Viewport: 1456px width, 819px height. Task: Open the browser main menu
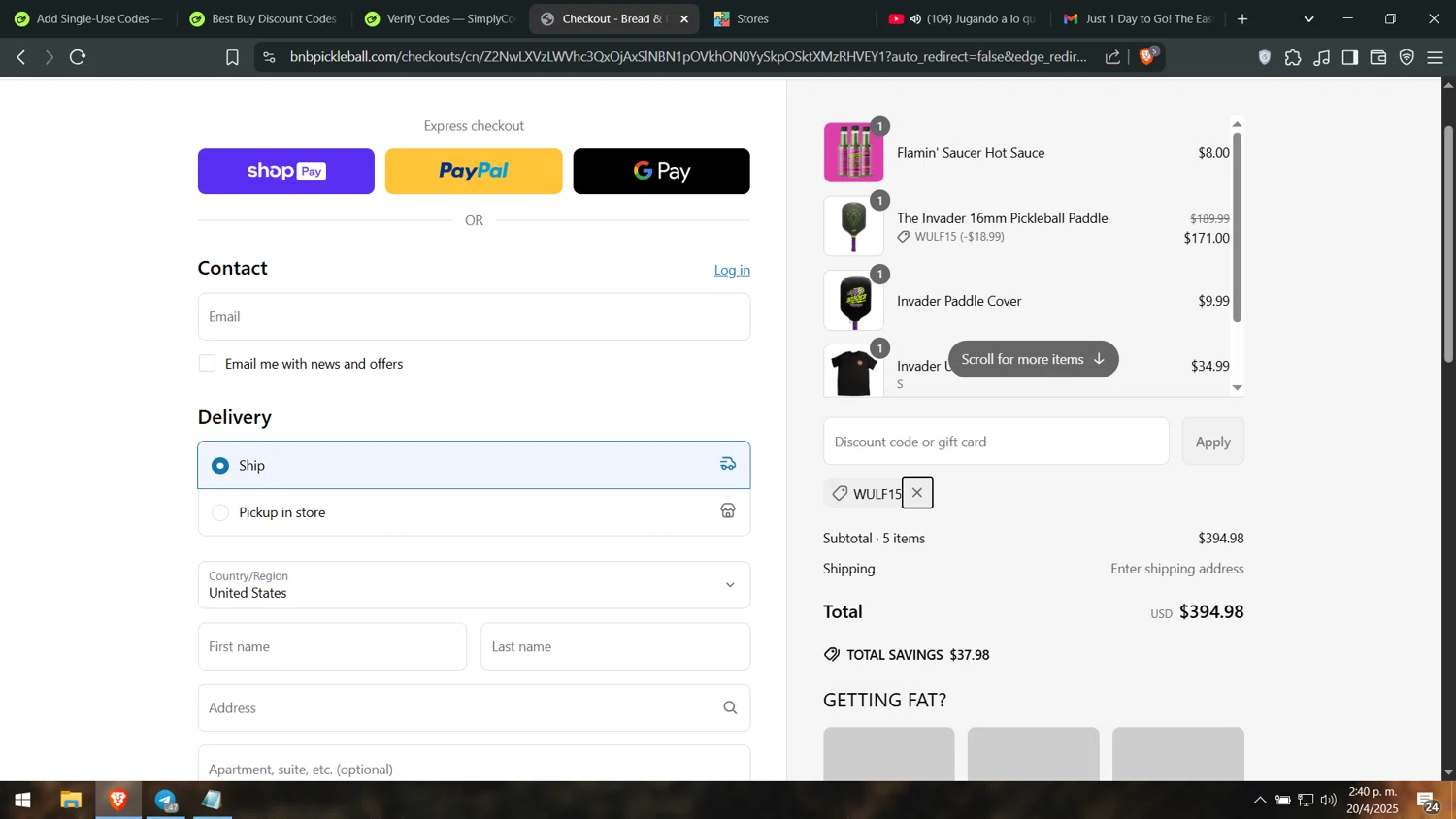tap(1436, 57)
